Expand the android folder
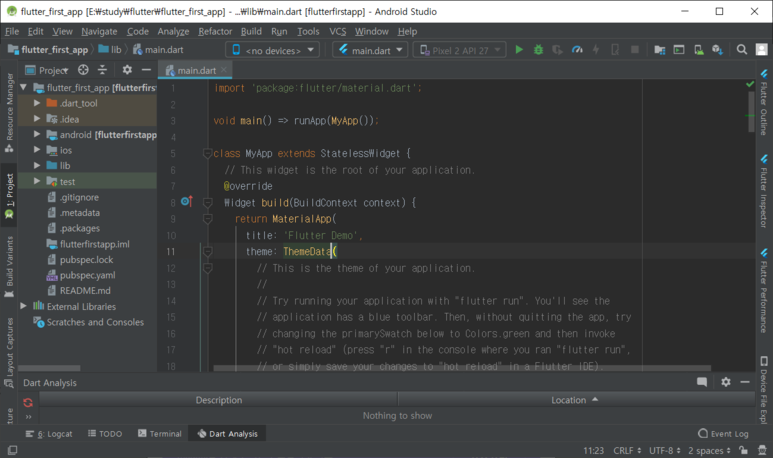Viewport: 773px width, 458px height. pyautogui.click(x=37, y=134)
